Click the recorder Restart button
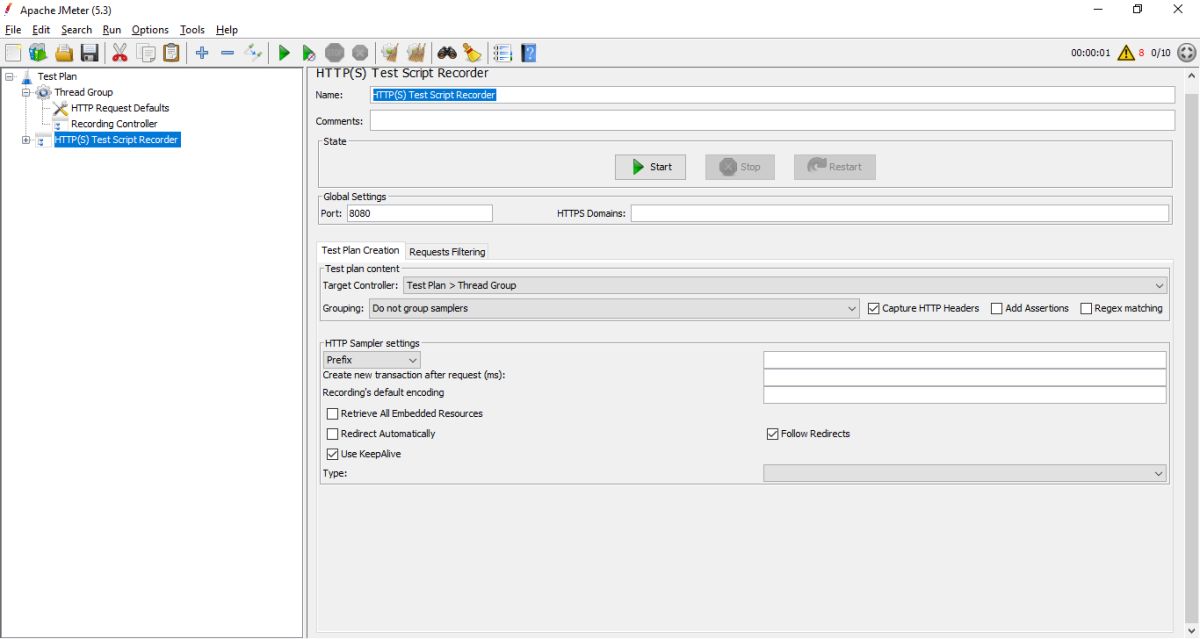This screenshot has width=1200, height=639. point(835,167)
